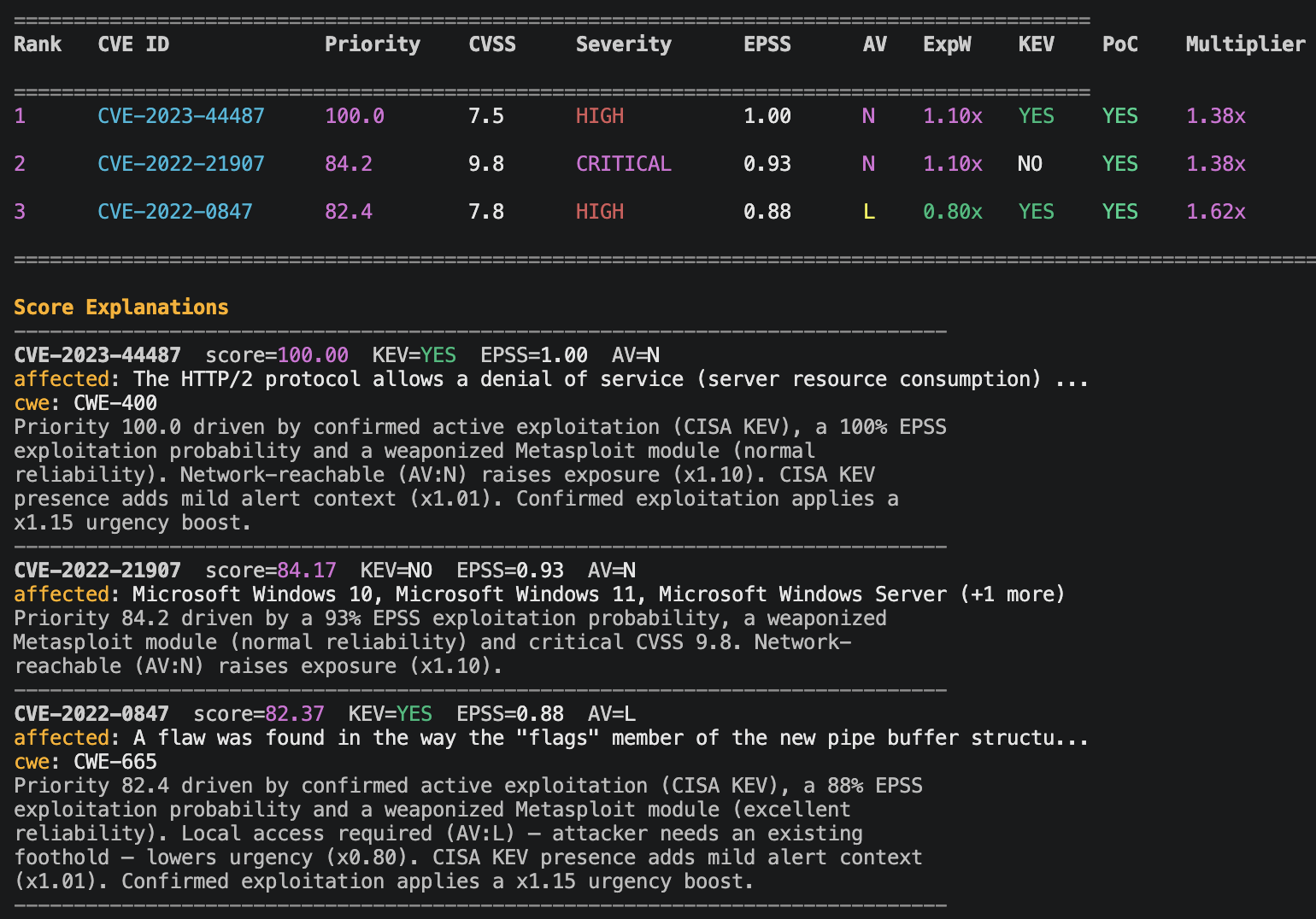Click CVE-2023-44487 in the ranking table
The height and width of the screenshot is (919, 1316).
click(x=181, y=115)
